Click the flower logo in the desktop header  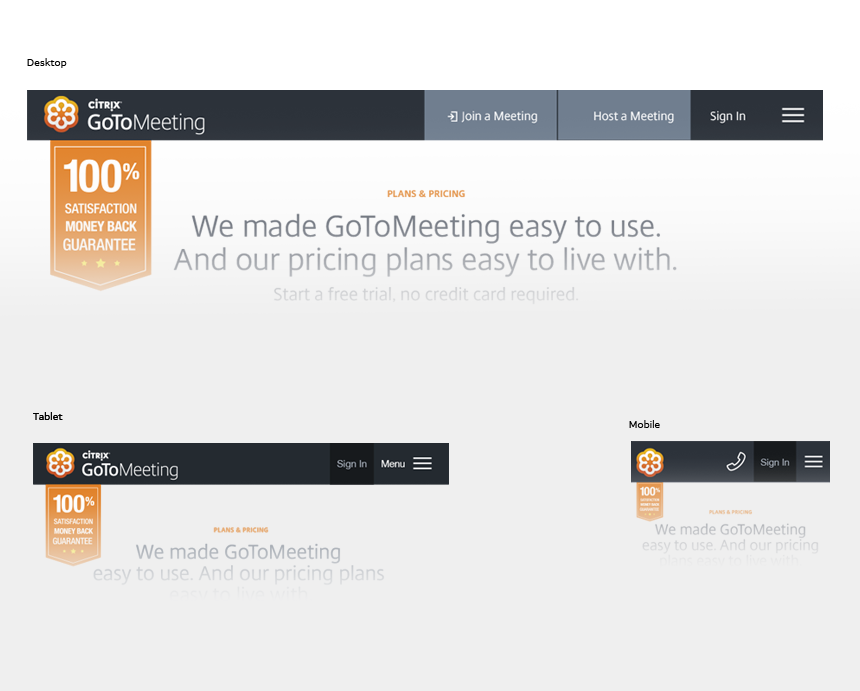pyautogui.click(x=61, y=115)
